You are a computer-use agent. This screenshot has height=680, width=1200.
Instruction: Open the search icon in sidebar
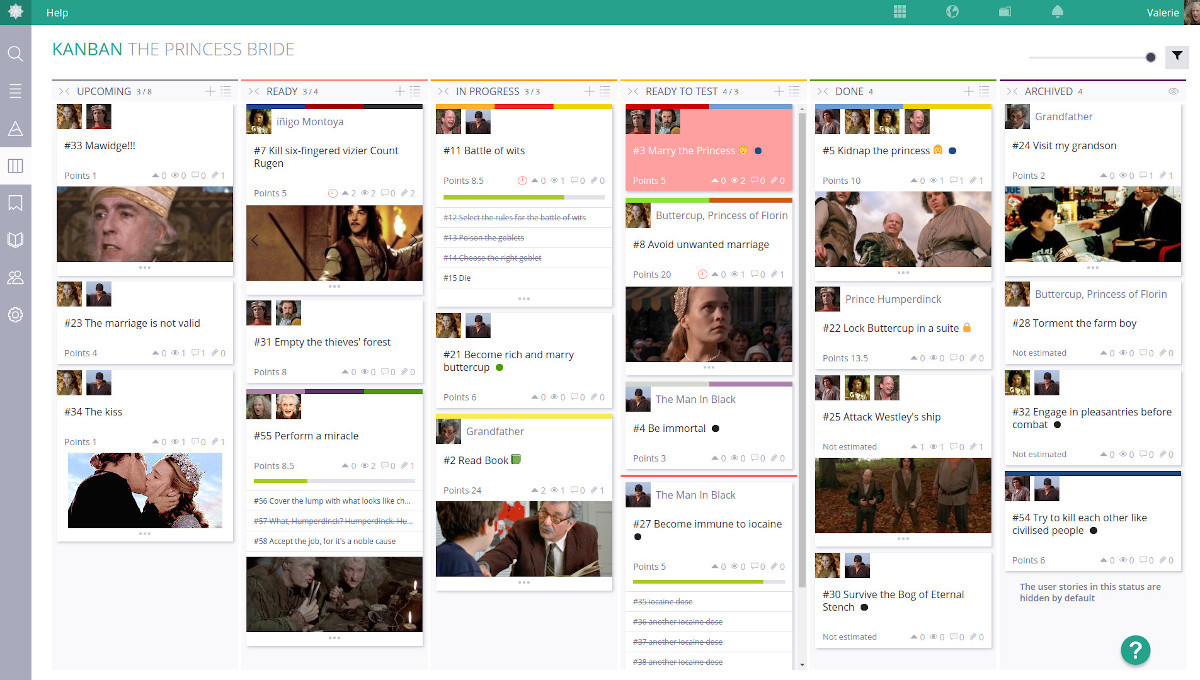coord(15,54)
